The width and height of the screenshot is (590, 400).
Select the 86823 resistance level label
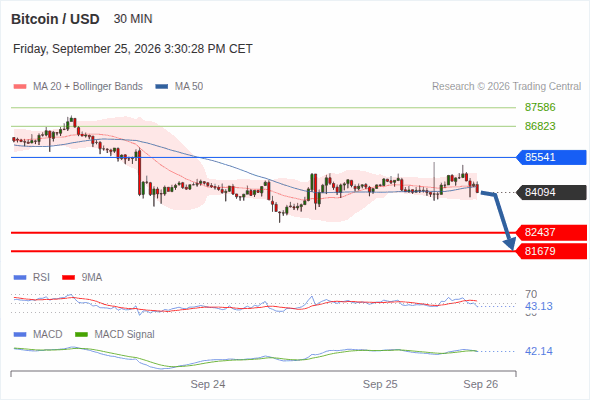(x=540, y=126)
